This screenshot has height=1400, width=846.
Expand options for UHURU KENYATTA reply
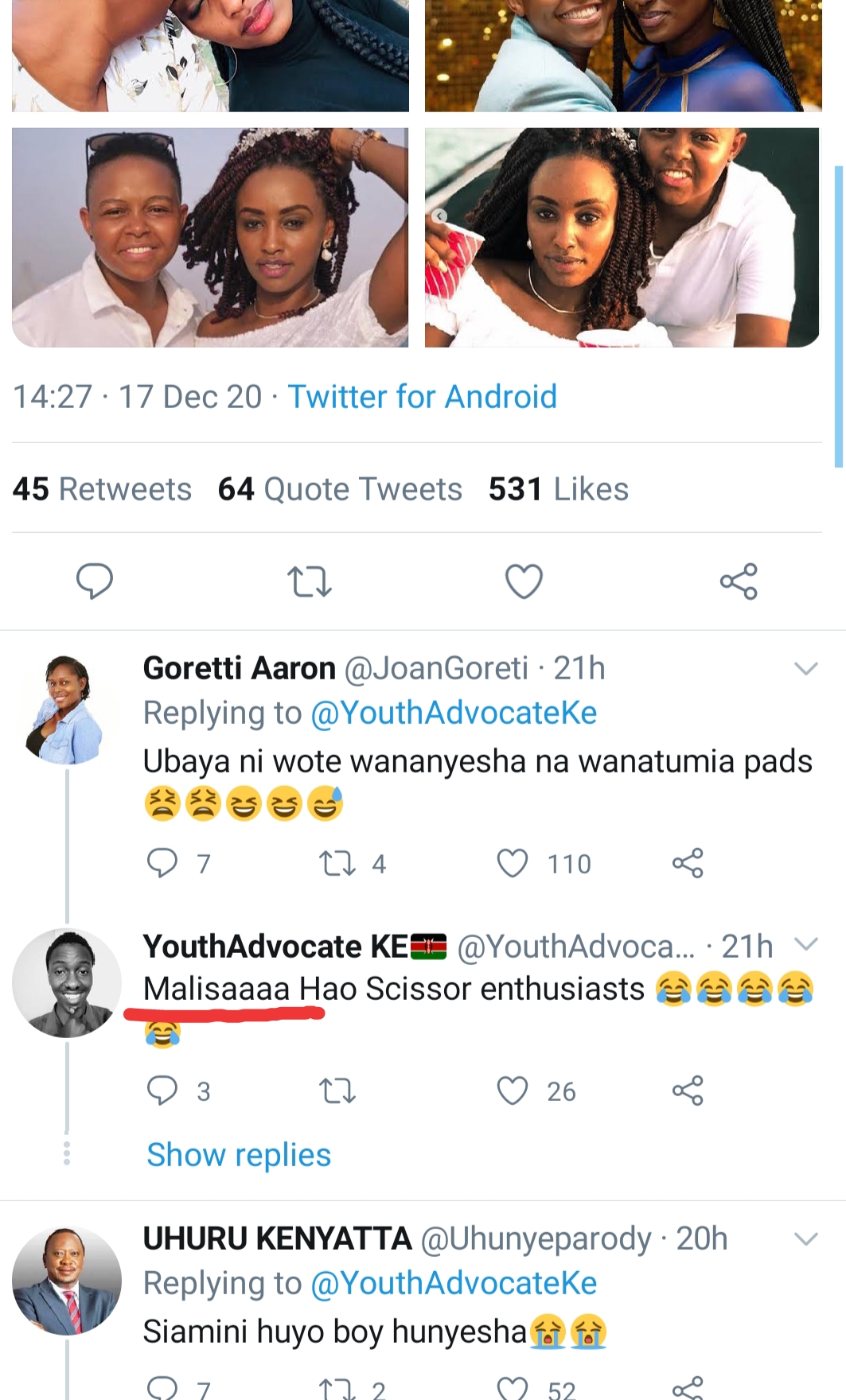click(x=806, y=1239)
